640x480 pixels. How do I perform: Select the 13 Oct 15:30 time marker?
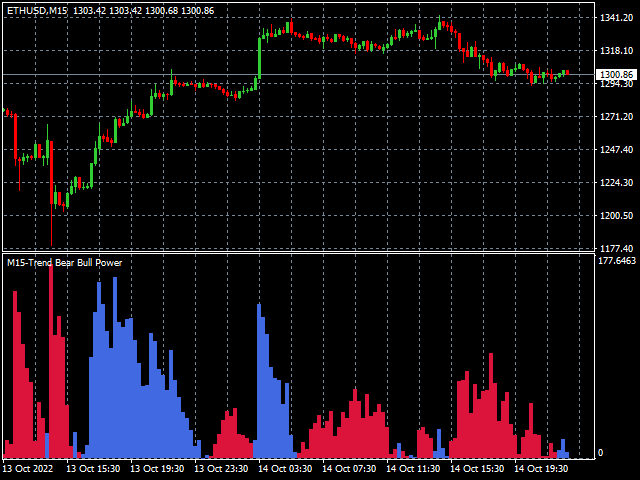(93, 468)
